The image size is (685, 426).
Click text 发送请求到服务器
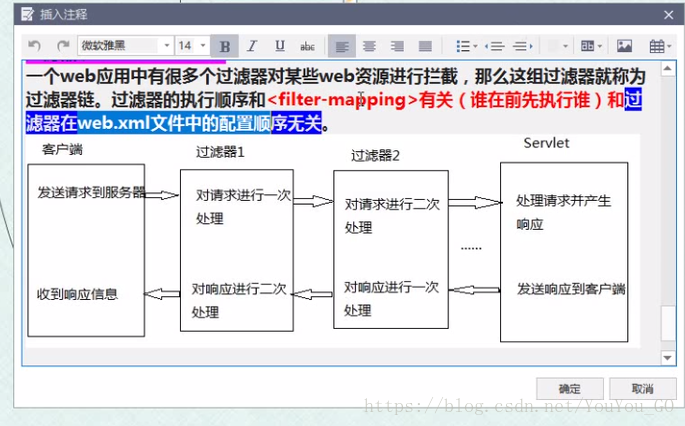point(91,192)
